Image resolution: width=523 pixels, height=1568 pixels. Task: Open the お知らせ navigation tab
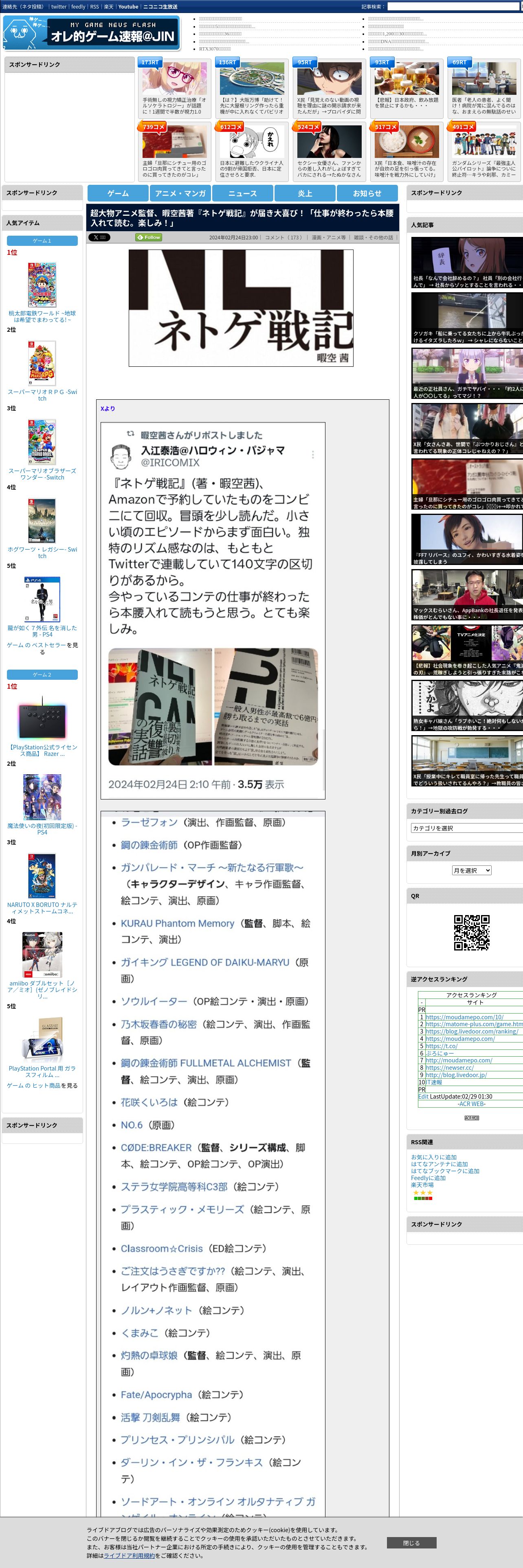coord(367,193)
